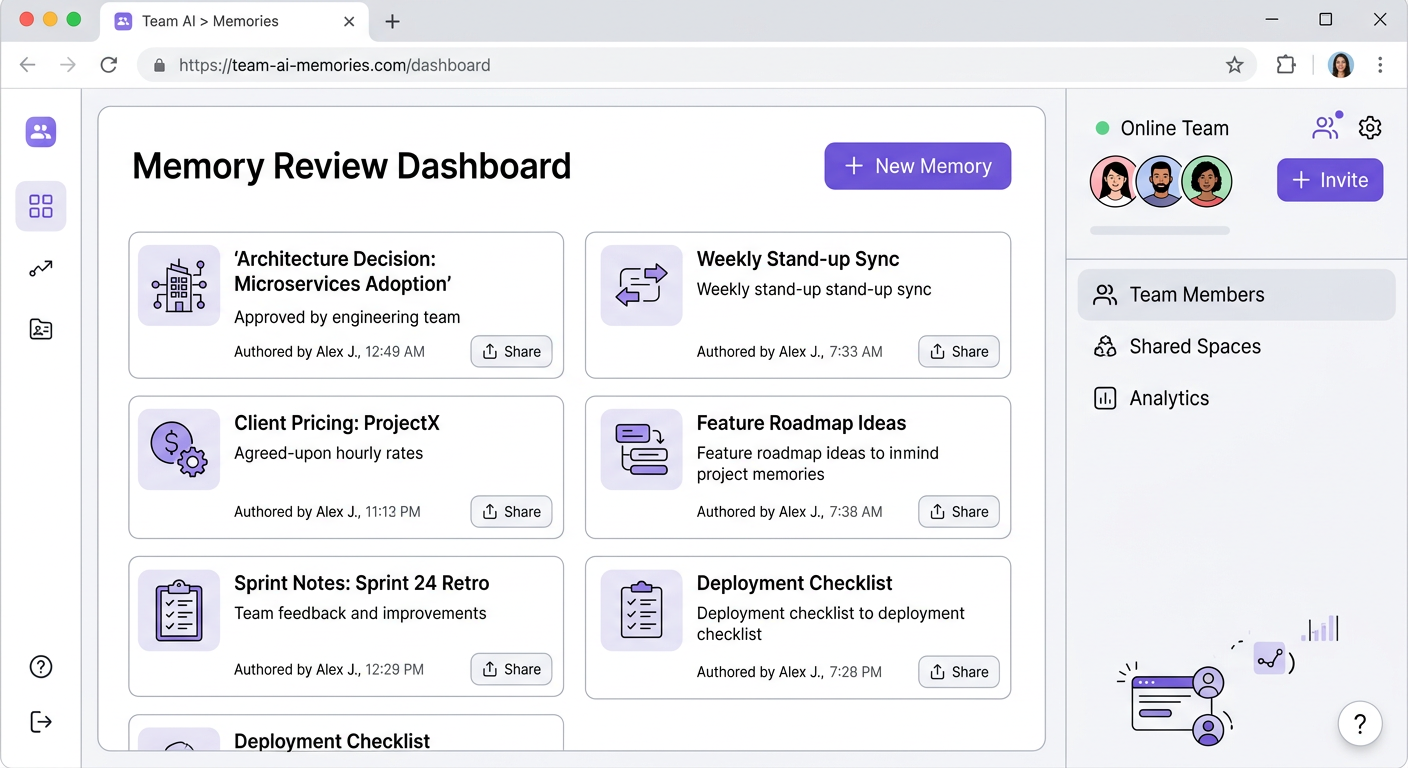Select Team Members in the right panel
The width and height of the screenshot is (1408, 768).
(1236, 294)
